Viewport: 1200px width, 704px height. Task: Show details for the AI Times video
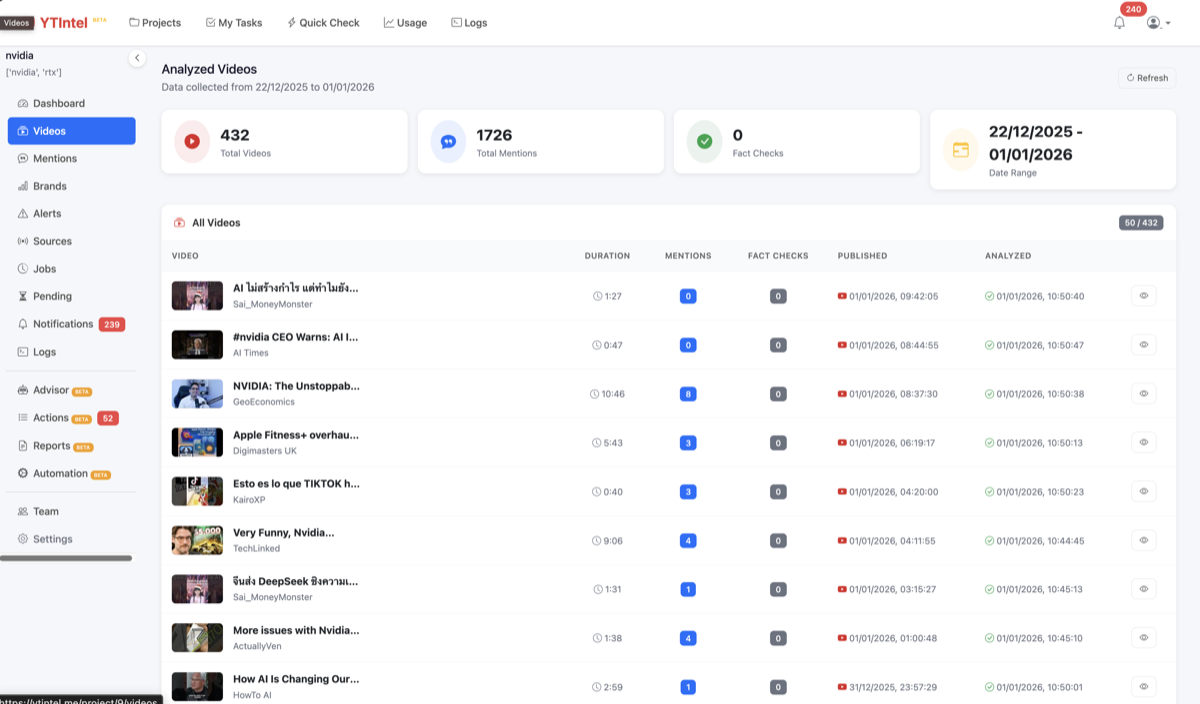coord(1143,344)
